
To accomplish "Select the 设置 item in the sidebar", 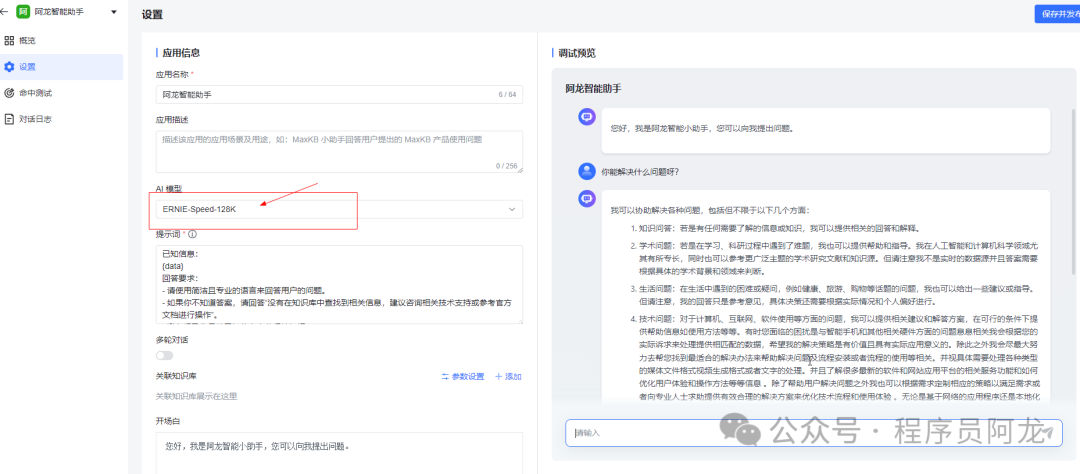I will point(27,67).
